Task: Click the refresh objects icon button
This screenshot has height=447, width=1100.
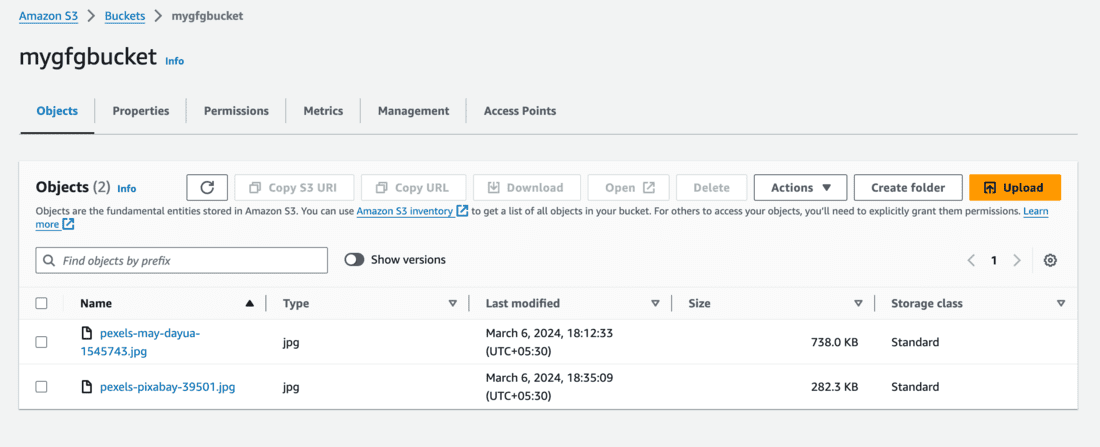Action: click(x=207, y=188)
